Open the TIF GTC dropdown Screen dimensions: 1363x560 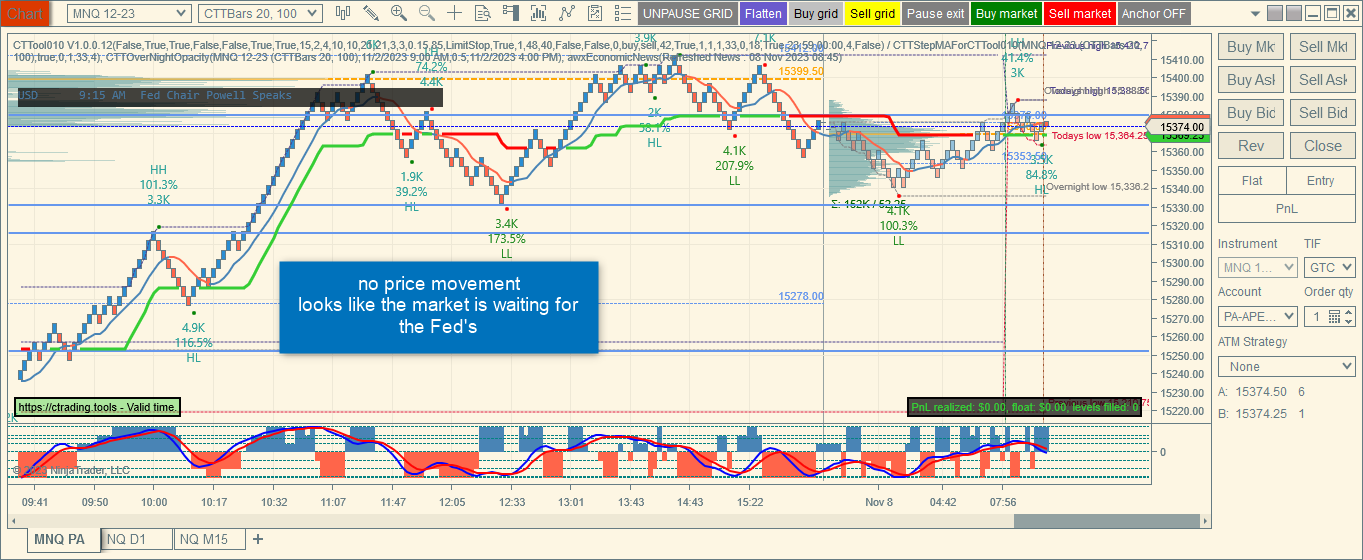pos(1329,267)
